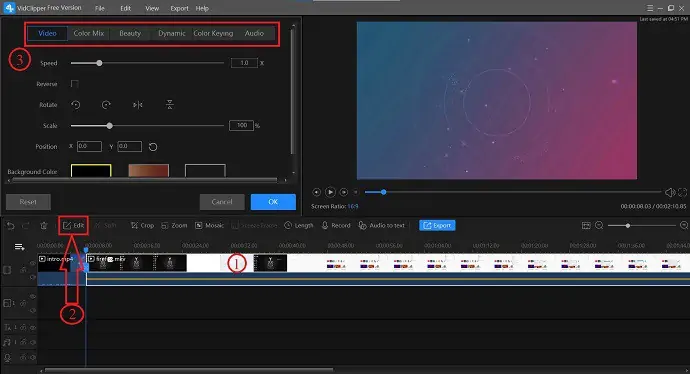690x374 pixels.
Task: Mute the preview with the speaker icon
Action: pos(670,192)
